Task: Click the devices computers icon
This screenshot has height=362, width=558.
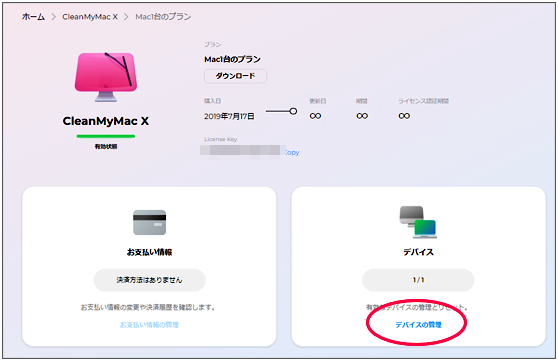Action: pyautogui.click(x=418, y=222)
